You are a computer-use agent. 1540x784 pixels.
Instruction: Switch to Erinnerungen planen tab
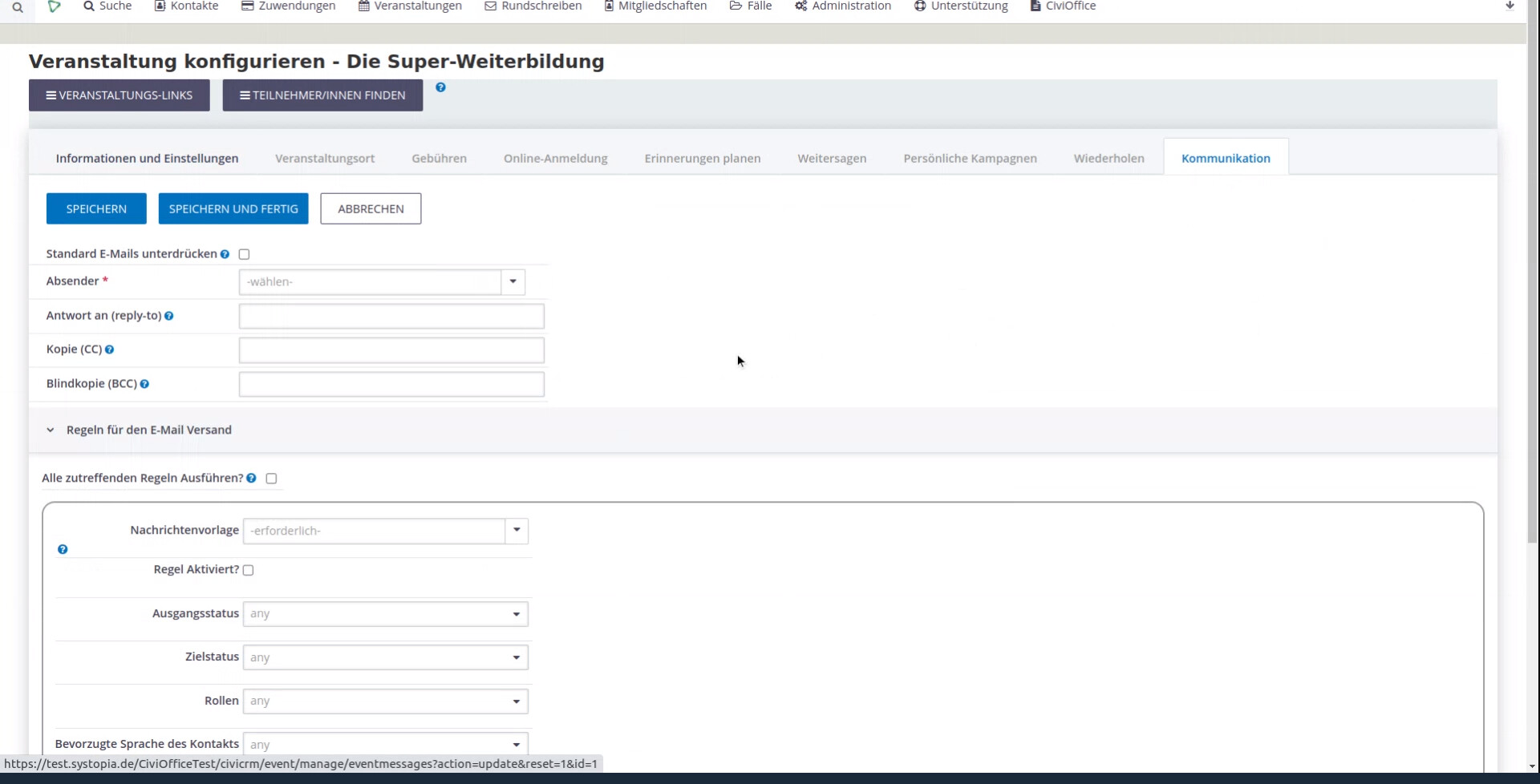(x=703, y=158)
